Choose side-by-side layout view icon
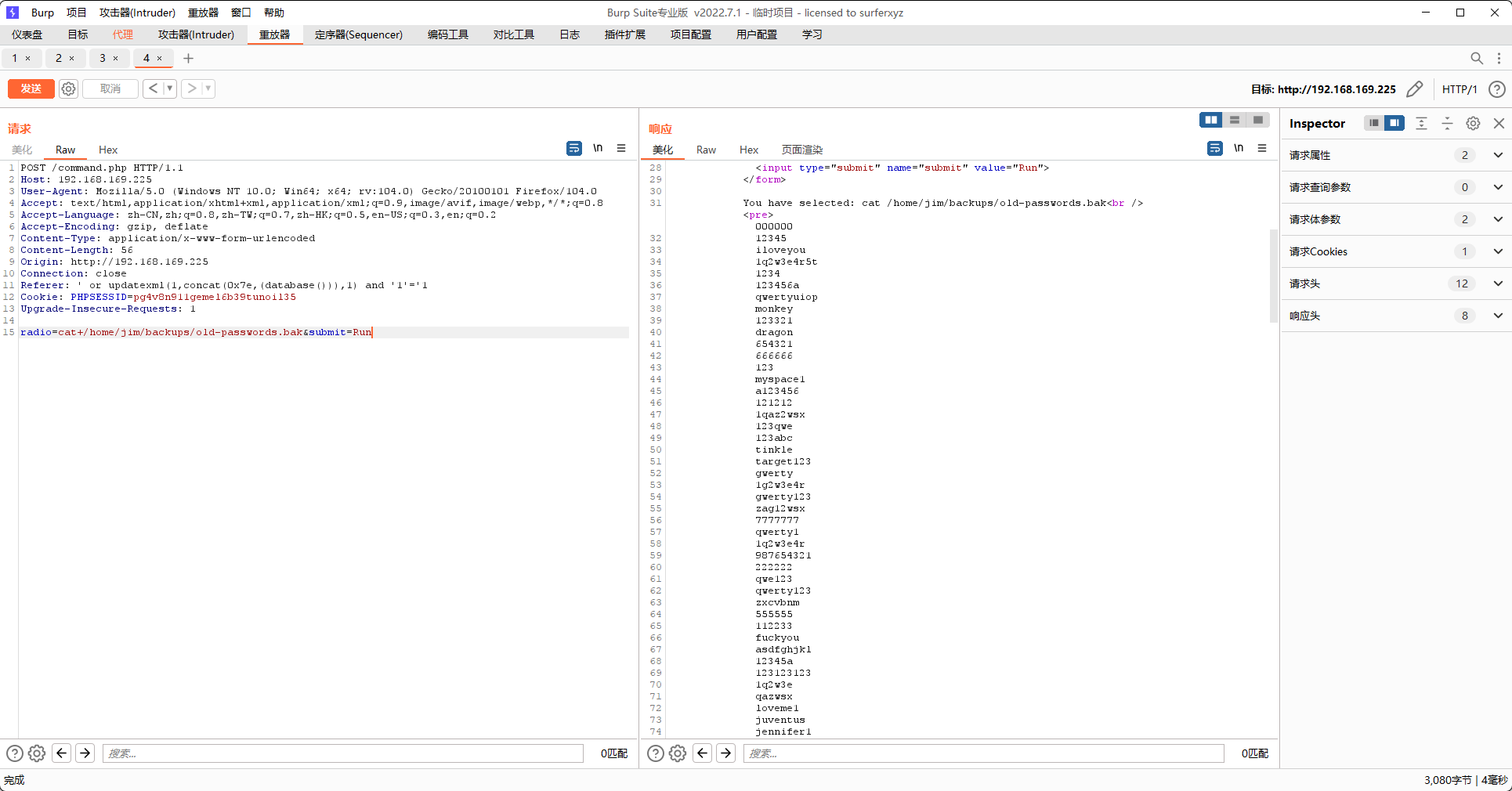The height and width of the screenshot is (791, 1512). (1211, 120)
